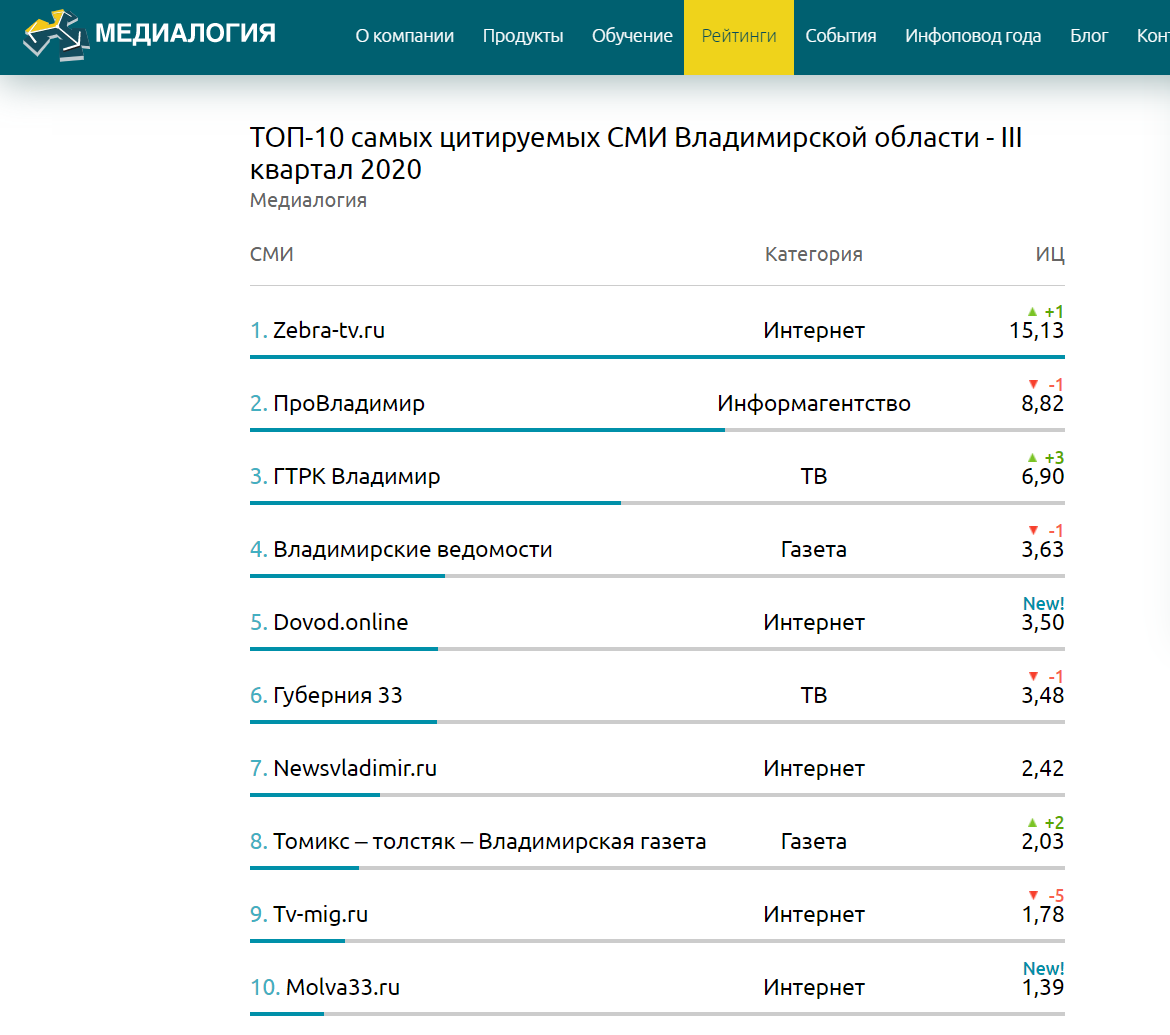Click the ИЦ value 1,78

(x=1042, y=914)
